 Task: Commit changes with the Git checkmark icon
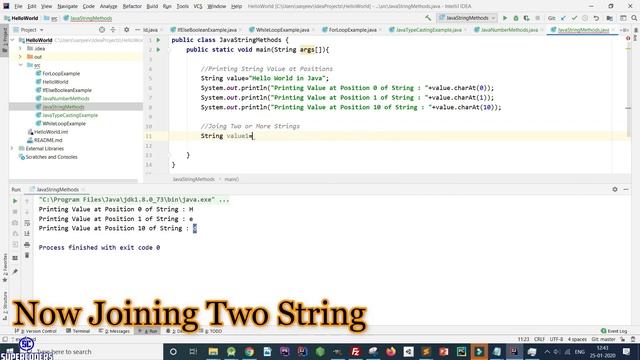point(574,18)
